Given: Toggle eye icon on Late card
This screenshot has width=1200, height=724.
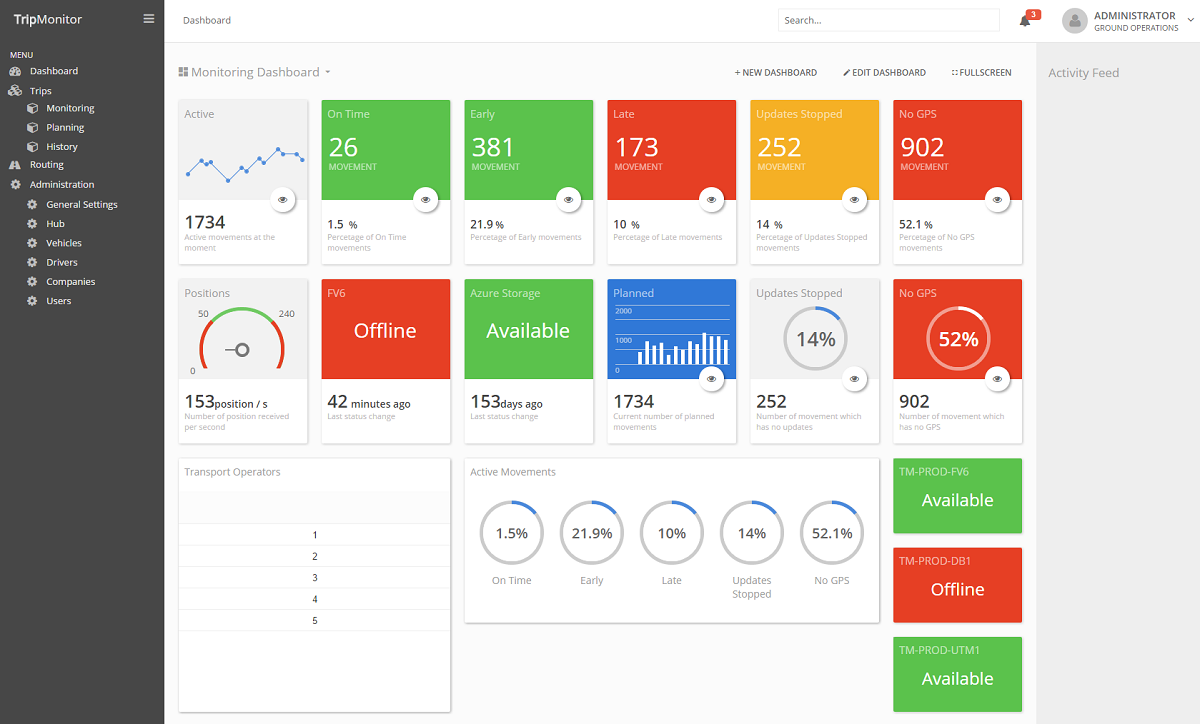Looking at the screenshot, I should pos(712,200).
